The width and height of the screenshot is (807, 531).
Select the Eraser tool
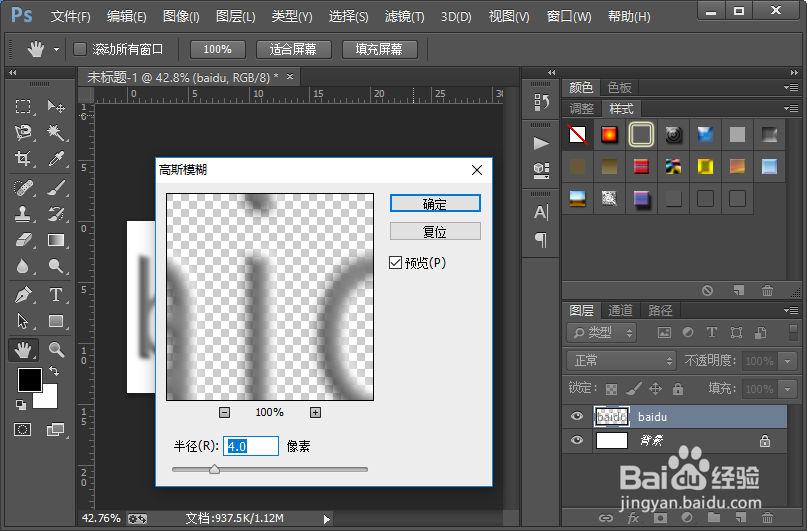(23, 240)
